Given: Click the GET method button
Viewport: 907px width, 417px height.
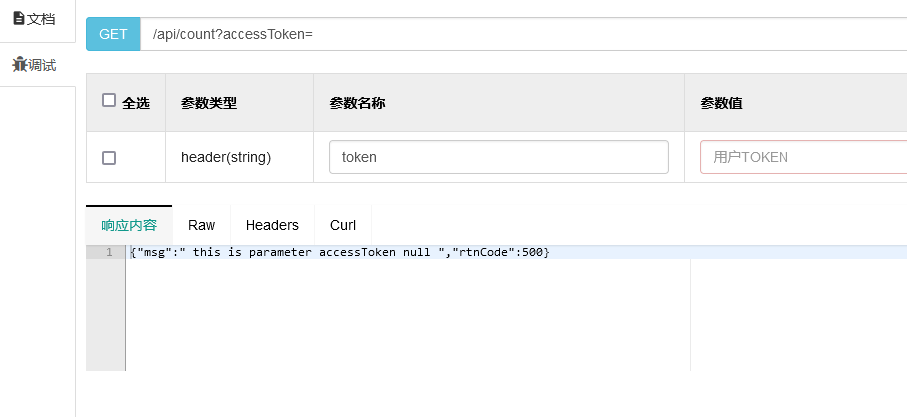Looking at the screenshot, I should [113, 34].
